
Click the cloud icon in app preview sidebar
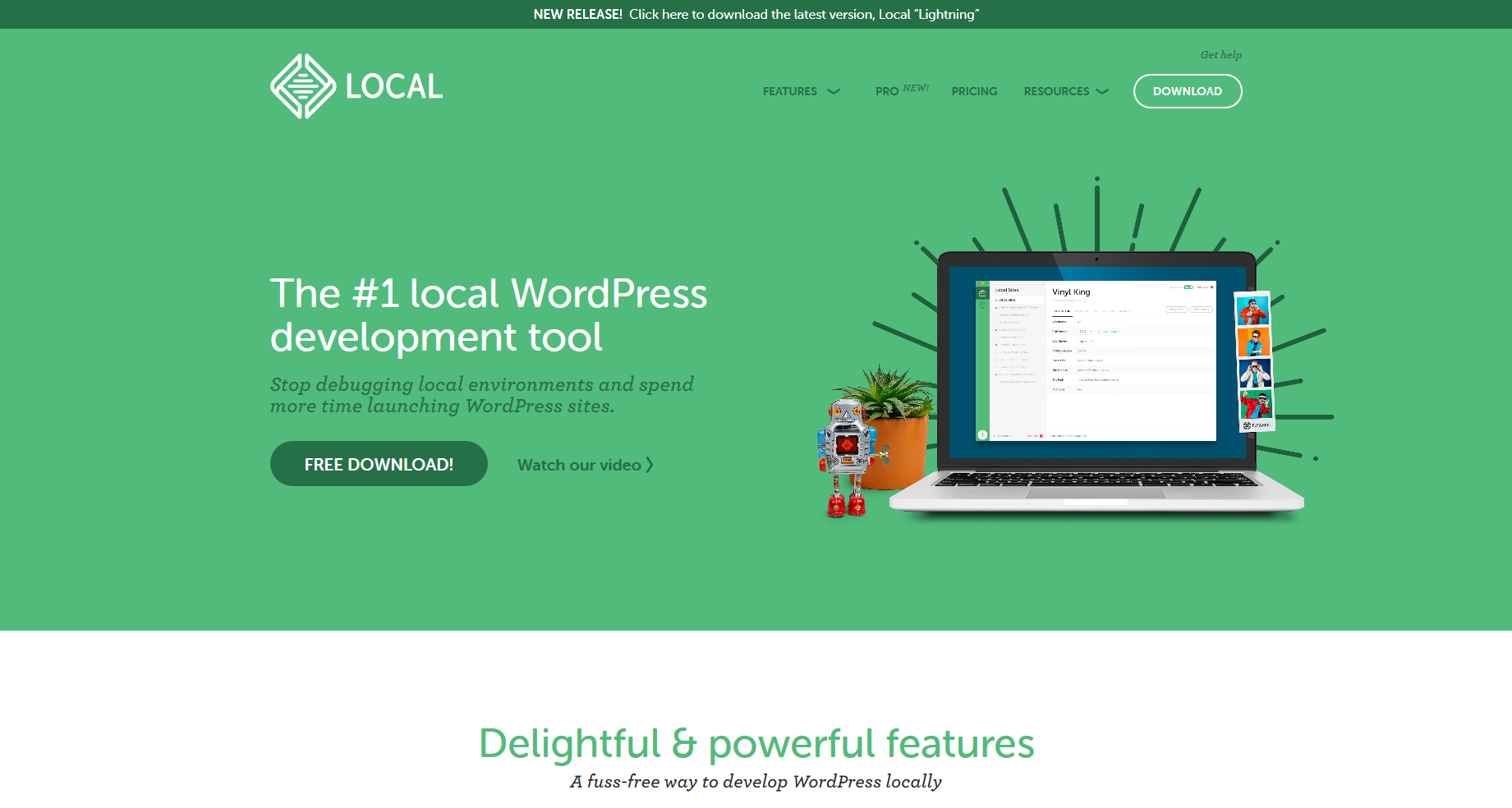click(x=982, y=305)
